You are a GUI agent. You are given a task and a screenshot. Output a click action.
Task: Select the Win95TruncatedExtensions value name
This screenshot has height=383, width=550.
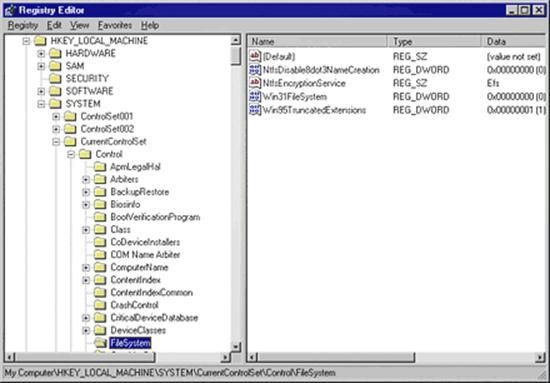pyautogui.click(x=314, y=110)
